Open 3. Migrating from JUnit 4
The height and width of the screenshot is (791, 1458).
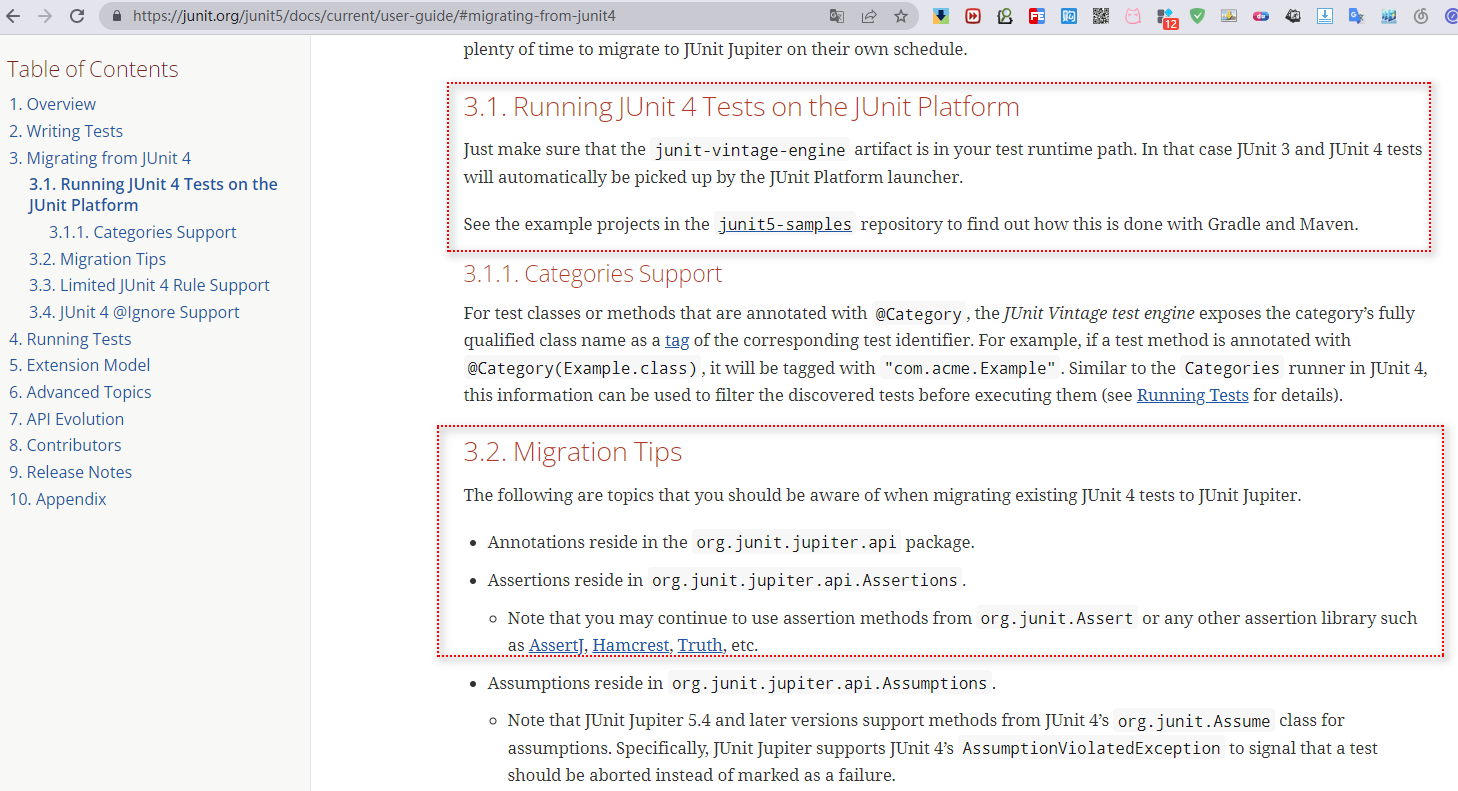pyautogui.click(x=100, y=158)
